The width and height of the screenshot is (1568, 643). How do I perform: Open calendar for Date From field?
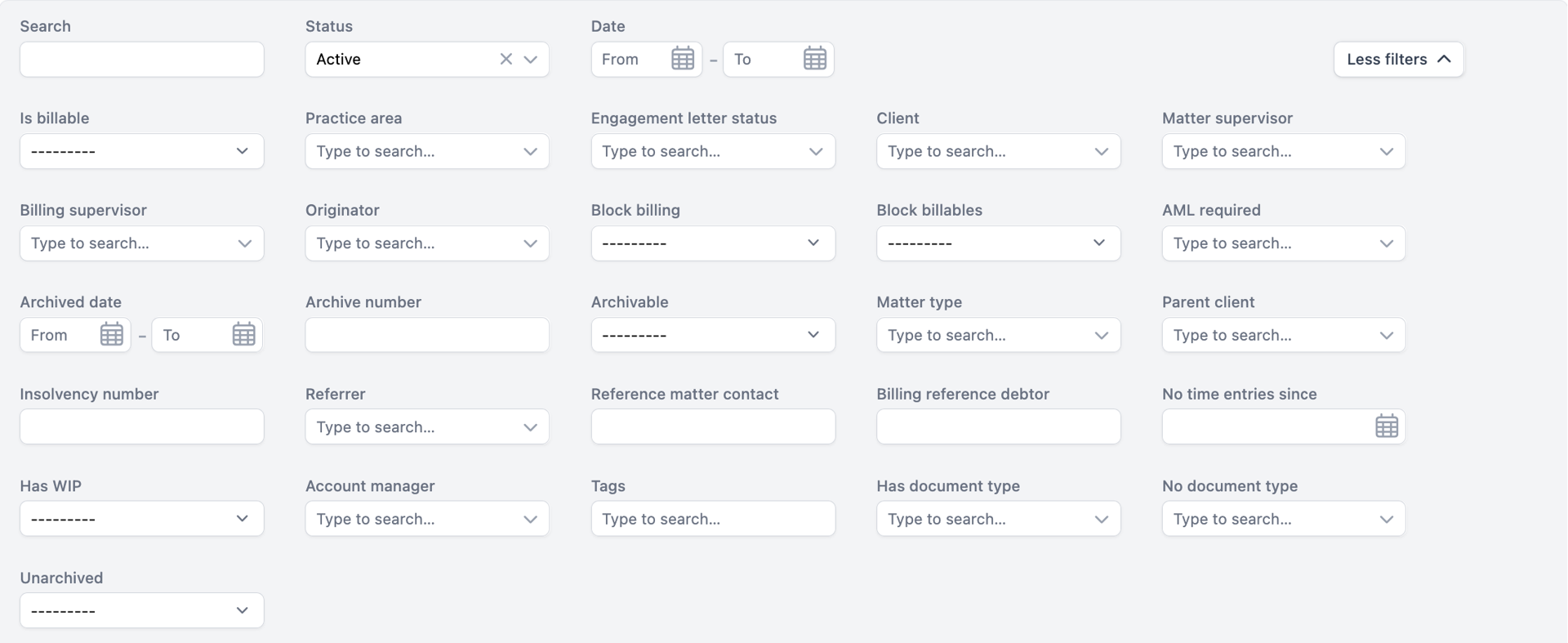(x=683, y=59)
